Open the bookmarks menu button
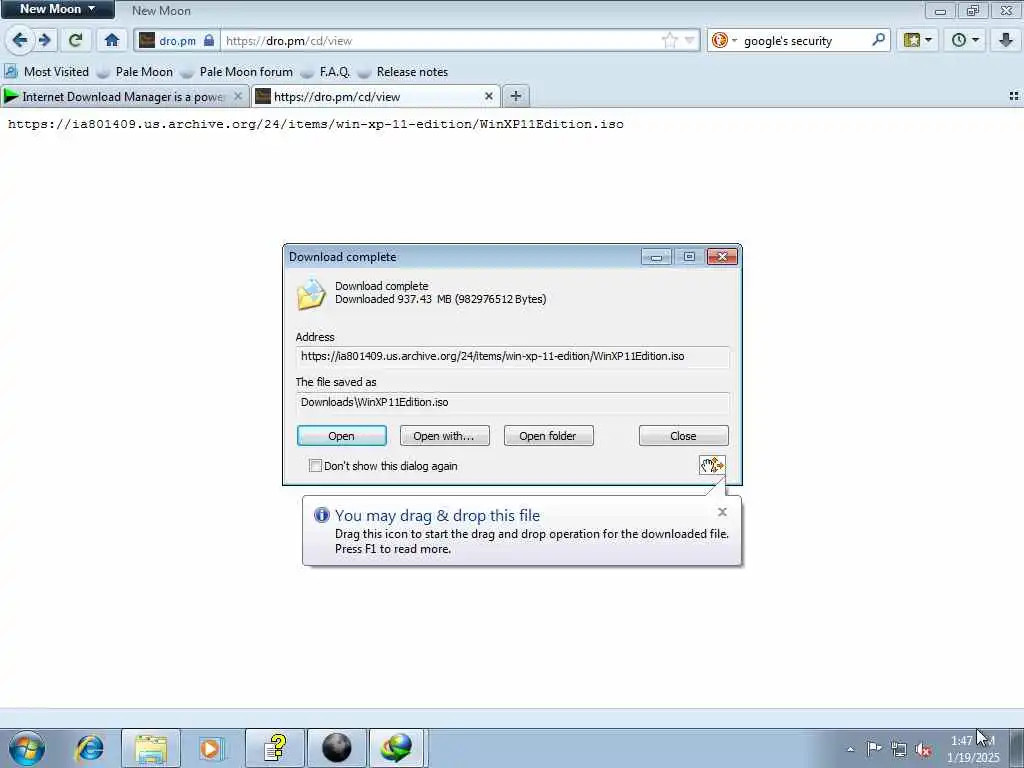 point(918,40)
